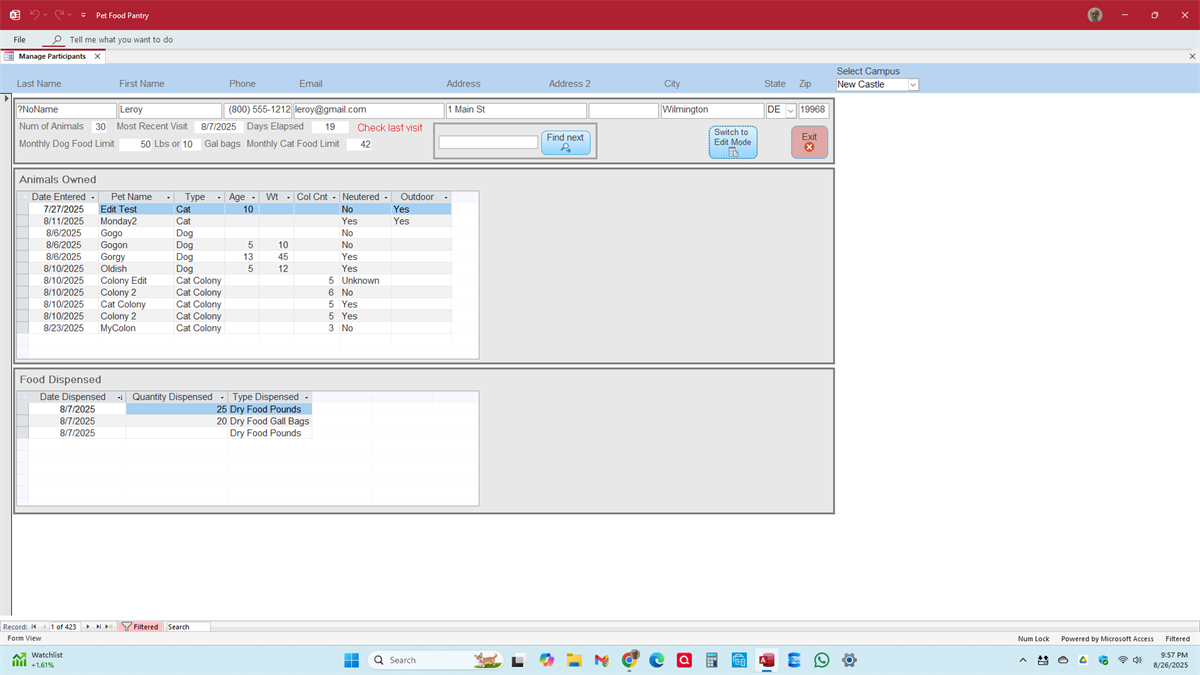Click the Find next button
This screenshot has width=1200, height=675.
tap(565, 142)
